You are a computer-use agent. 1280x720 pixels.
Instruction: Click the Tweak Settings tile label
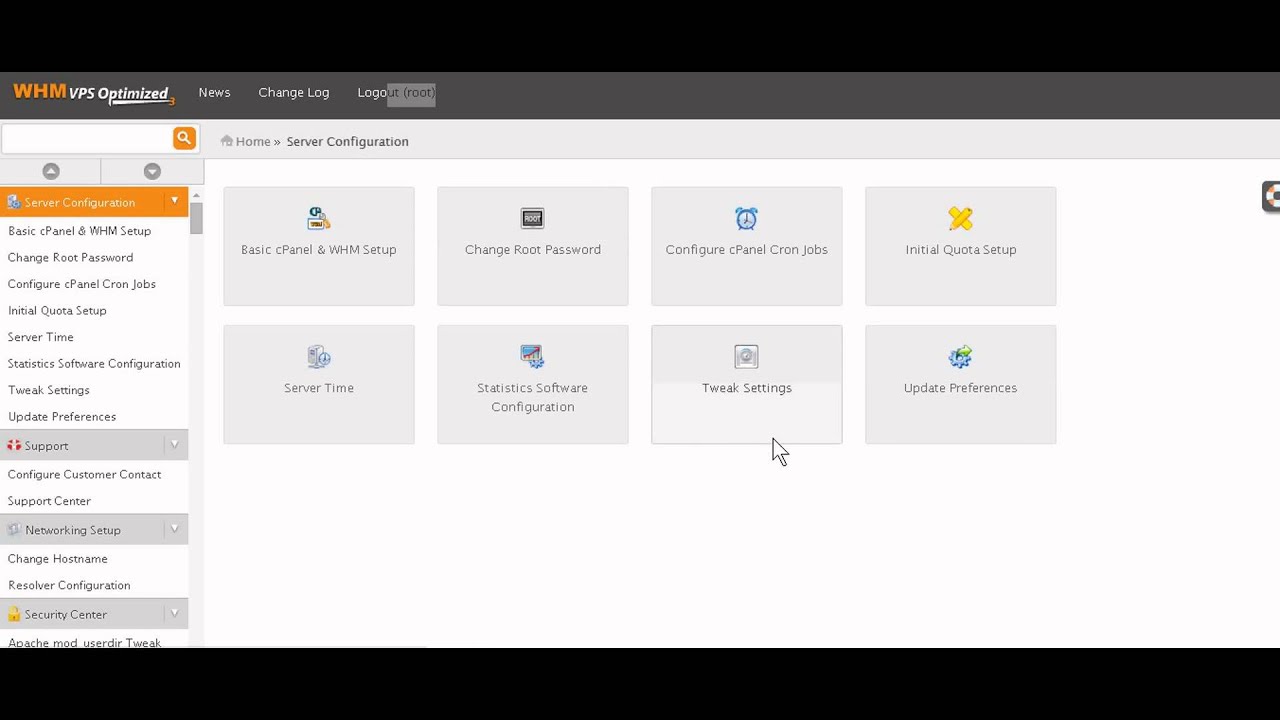point(747,387)
